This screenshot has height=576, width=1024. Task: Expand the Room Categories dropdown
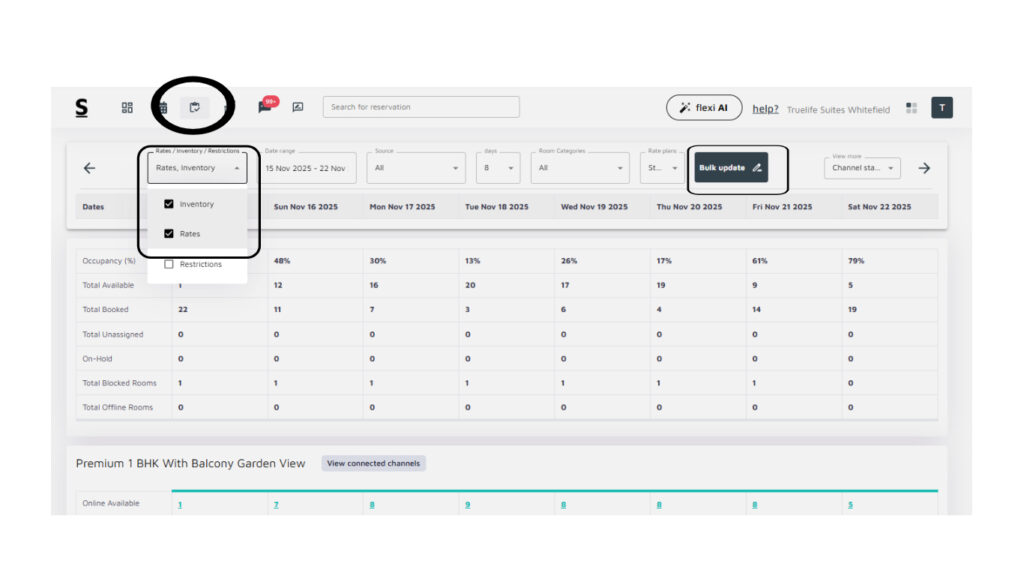579,168
